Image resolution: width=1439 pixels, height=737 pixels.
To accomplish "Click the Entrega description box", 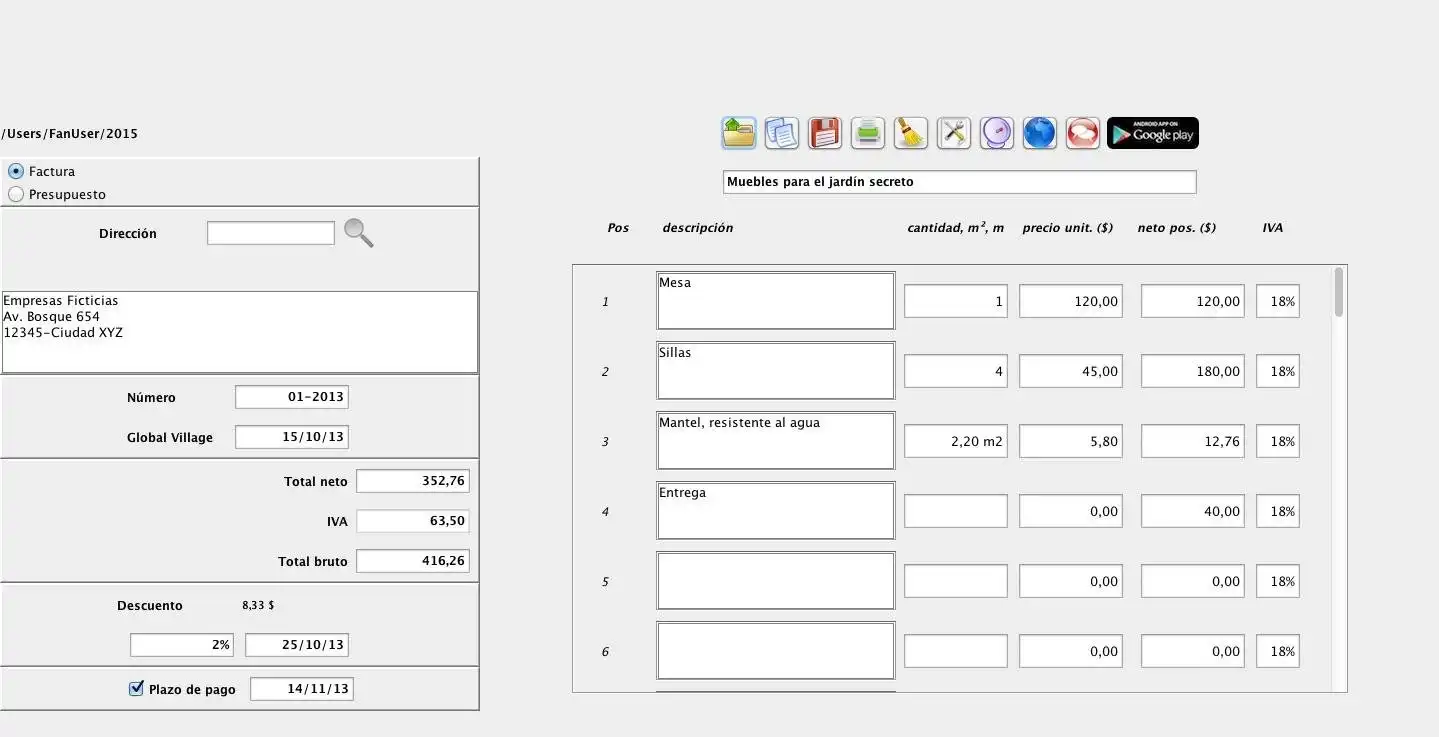I will tap(776, 511).
